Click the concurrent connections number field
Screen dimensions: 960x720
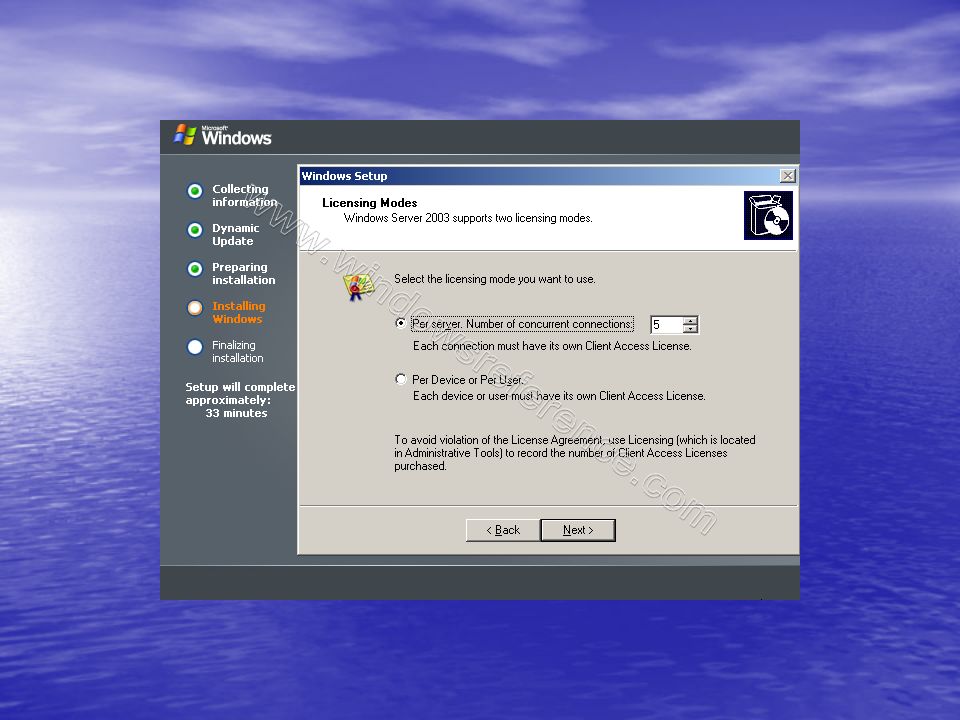667,324
